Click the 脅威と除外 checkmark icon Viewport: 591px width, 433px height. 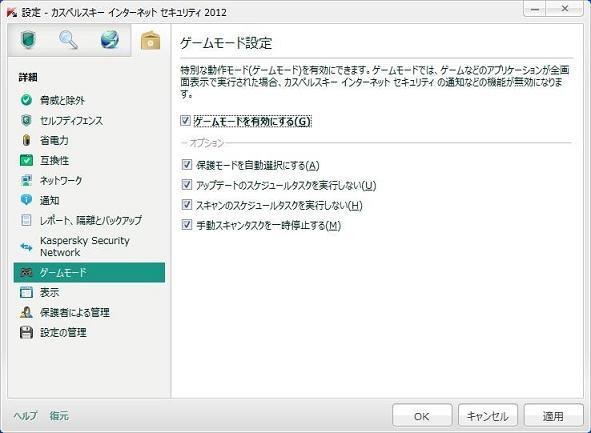[x=26, y=100]
